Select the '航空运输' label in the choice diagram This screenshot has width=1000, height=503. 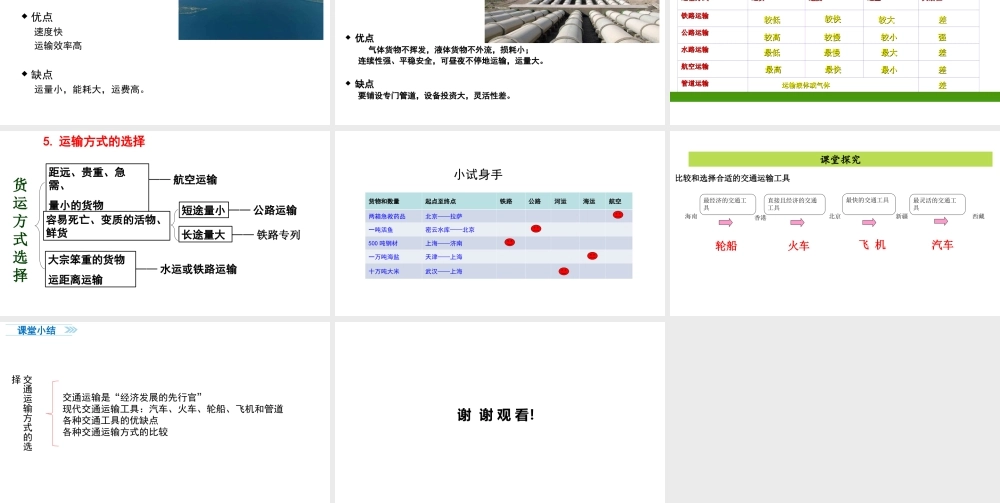pos(195,180)
